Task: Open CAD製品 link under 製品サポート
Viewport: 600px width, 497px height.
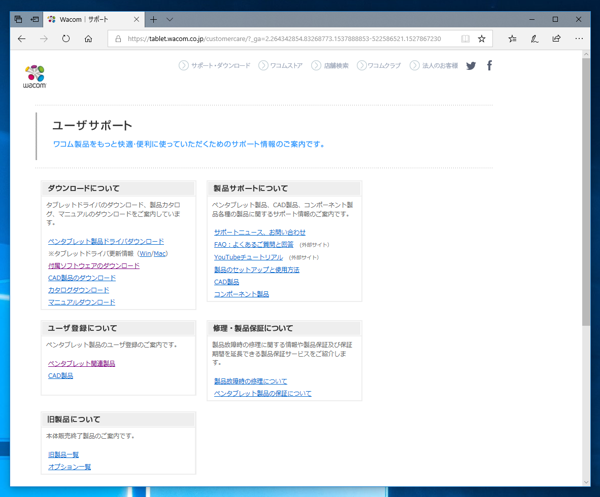Action: pyautogui.click(x=227, y=282)
